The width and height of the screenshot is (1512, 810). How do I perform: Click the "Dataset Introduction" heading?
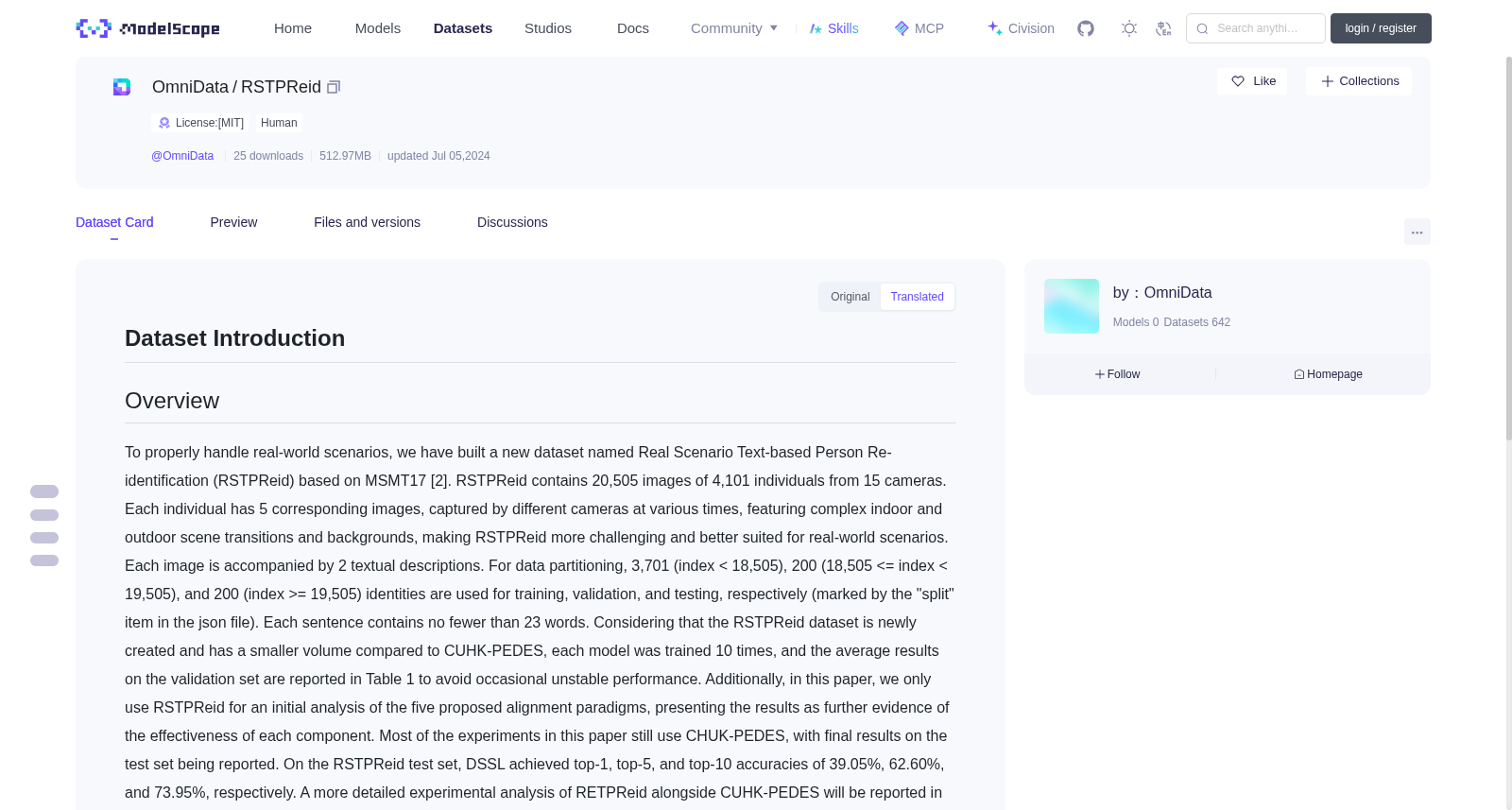click(234, 338)
